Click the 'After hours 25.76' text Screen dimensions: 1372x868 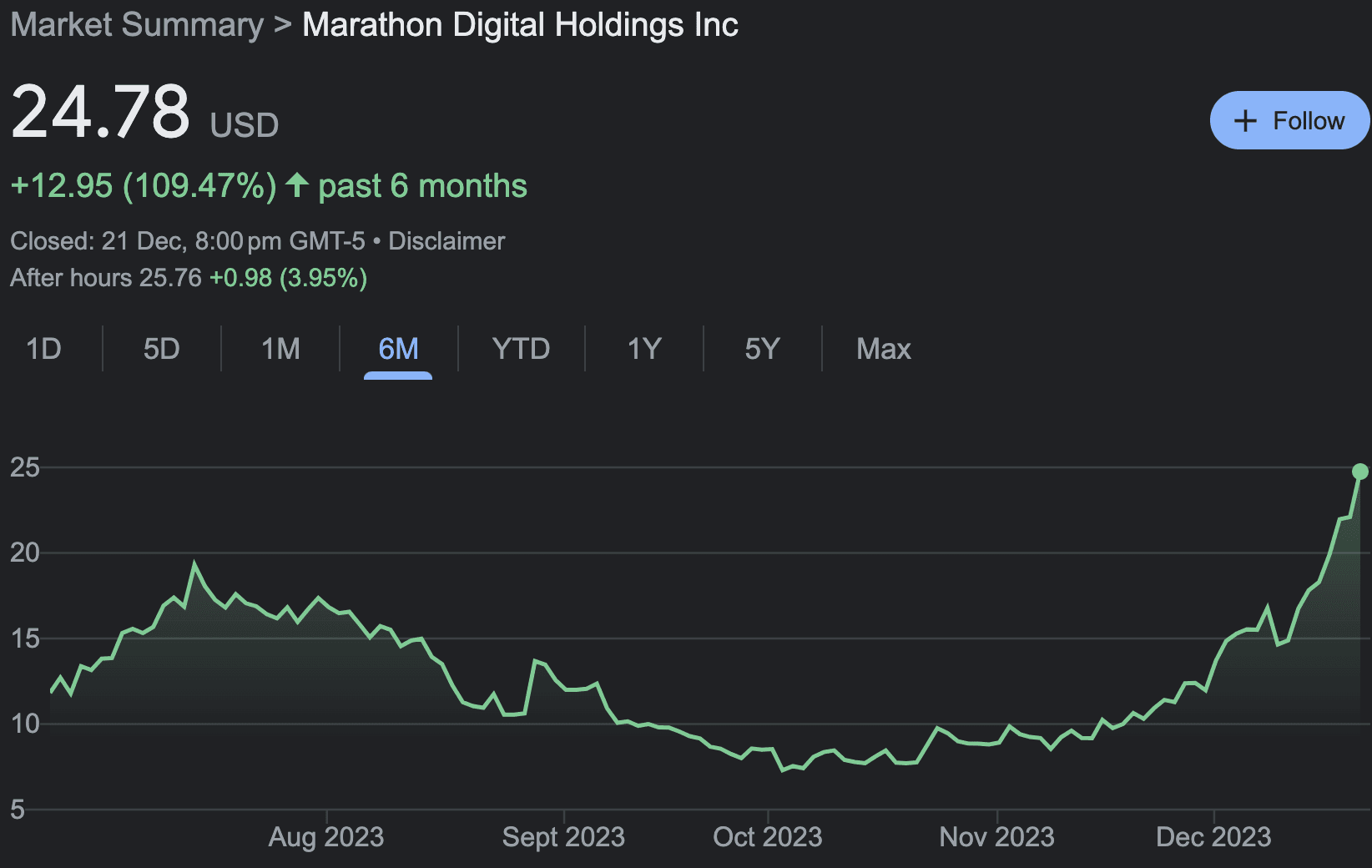coord(106,278)
